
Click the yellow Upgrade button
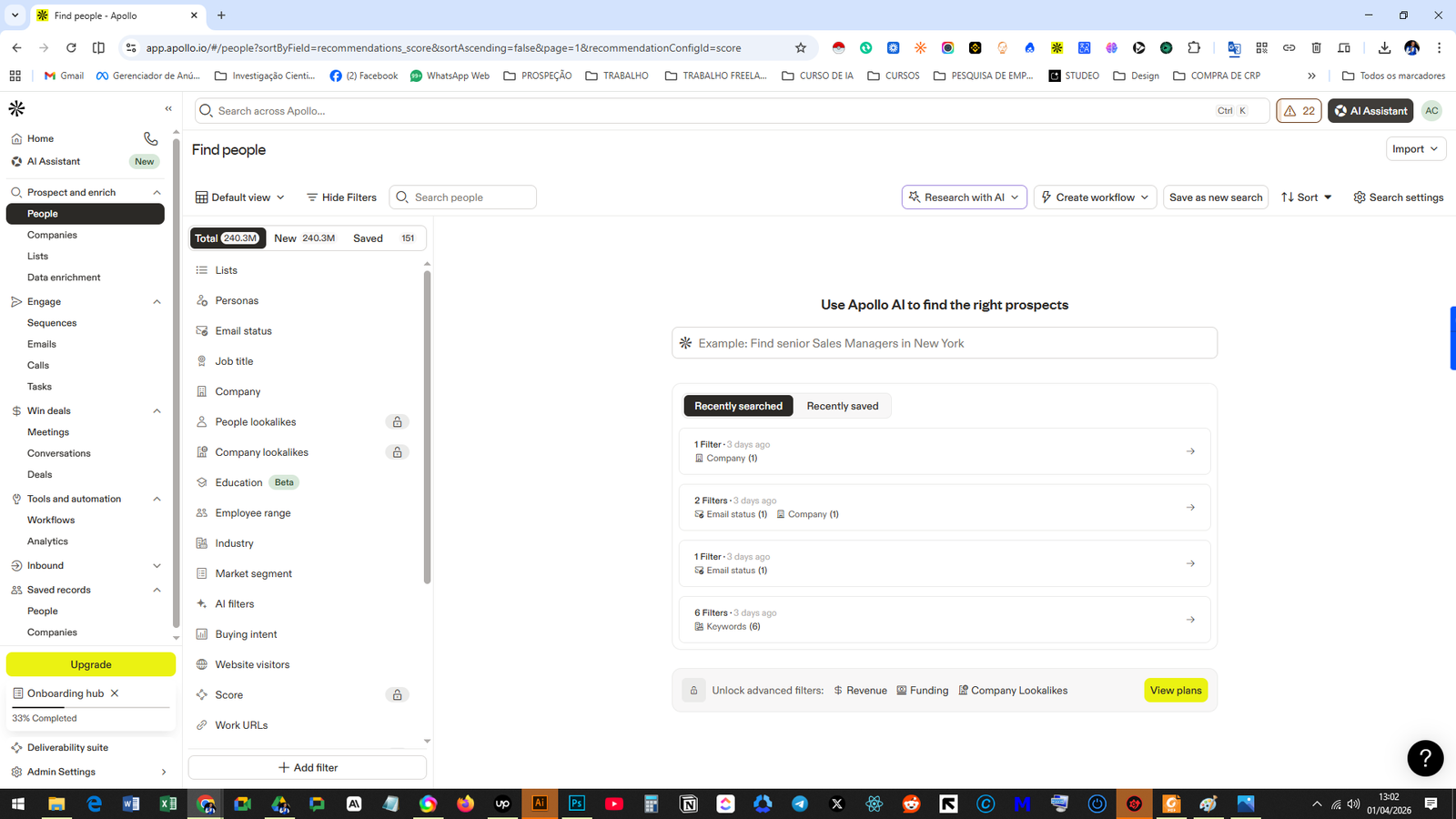91,664
